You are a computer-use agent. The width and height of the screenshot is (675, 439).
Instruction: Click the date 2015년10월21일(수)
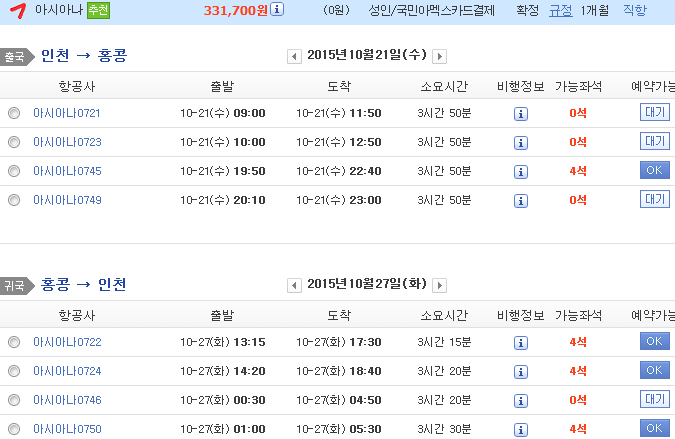[x=367, y=55]
